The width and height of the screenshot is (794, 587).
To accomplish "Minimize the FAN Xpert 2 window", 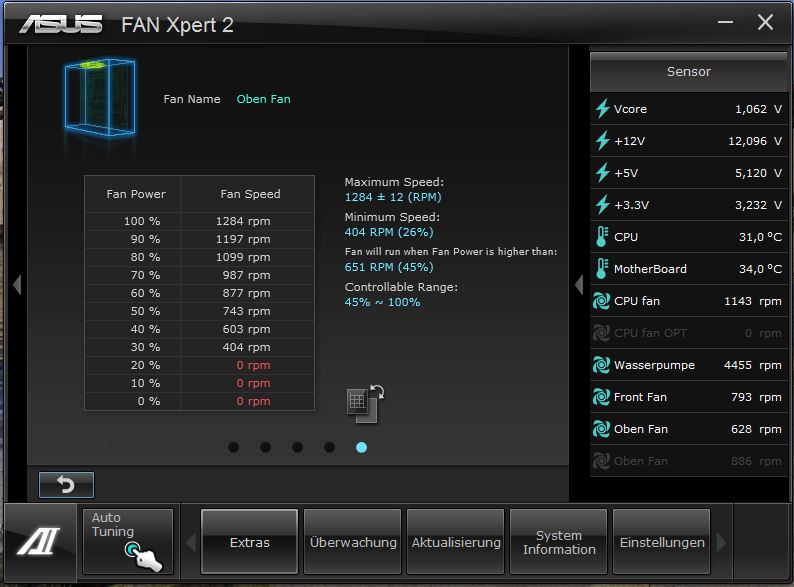I will [x=725, y=22].
